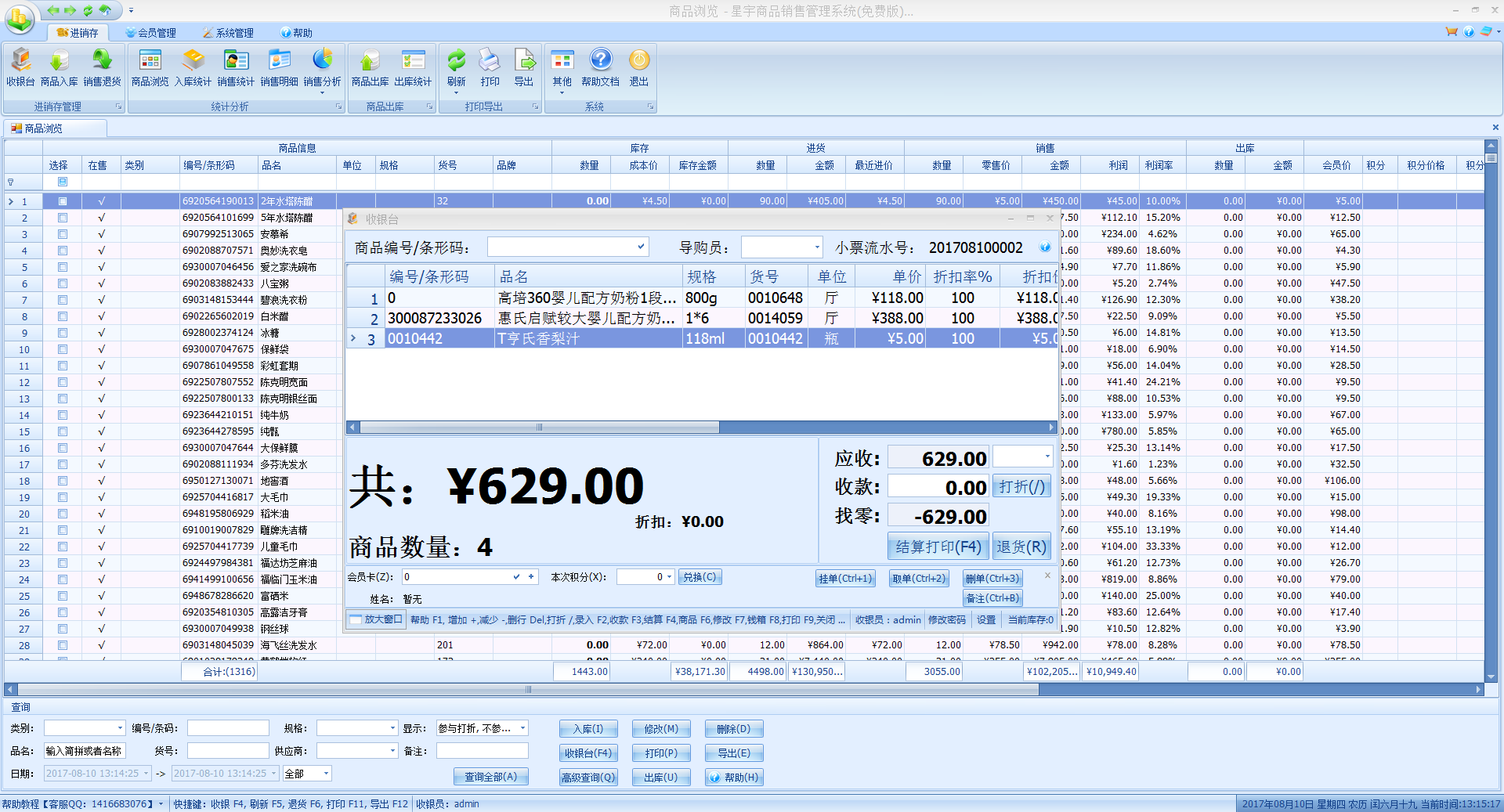Open the 规格 query dropdown
This screenshot has width=1504, height=812.
pos(392,728)
